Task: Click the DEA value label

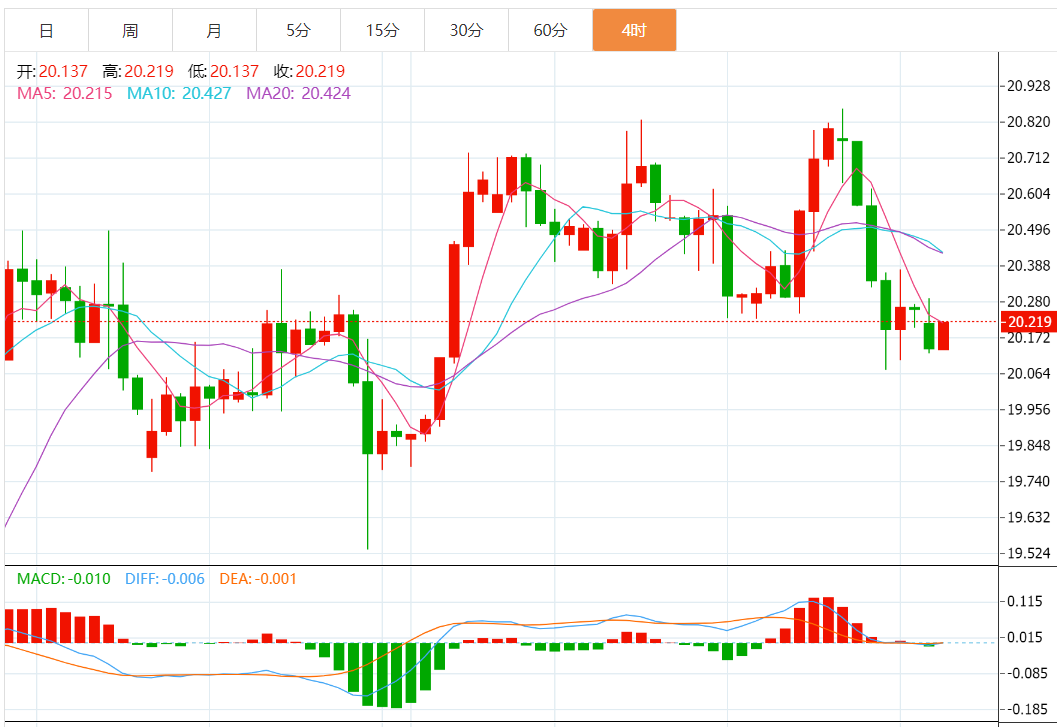Action: point(257,578)
